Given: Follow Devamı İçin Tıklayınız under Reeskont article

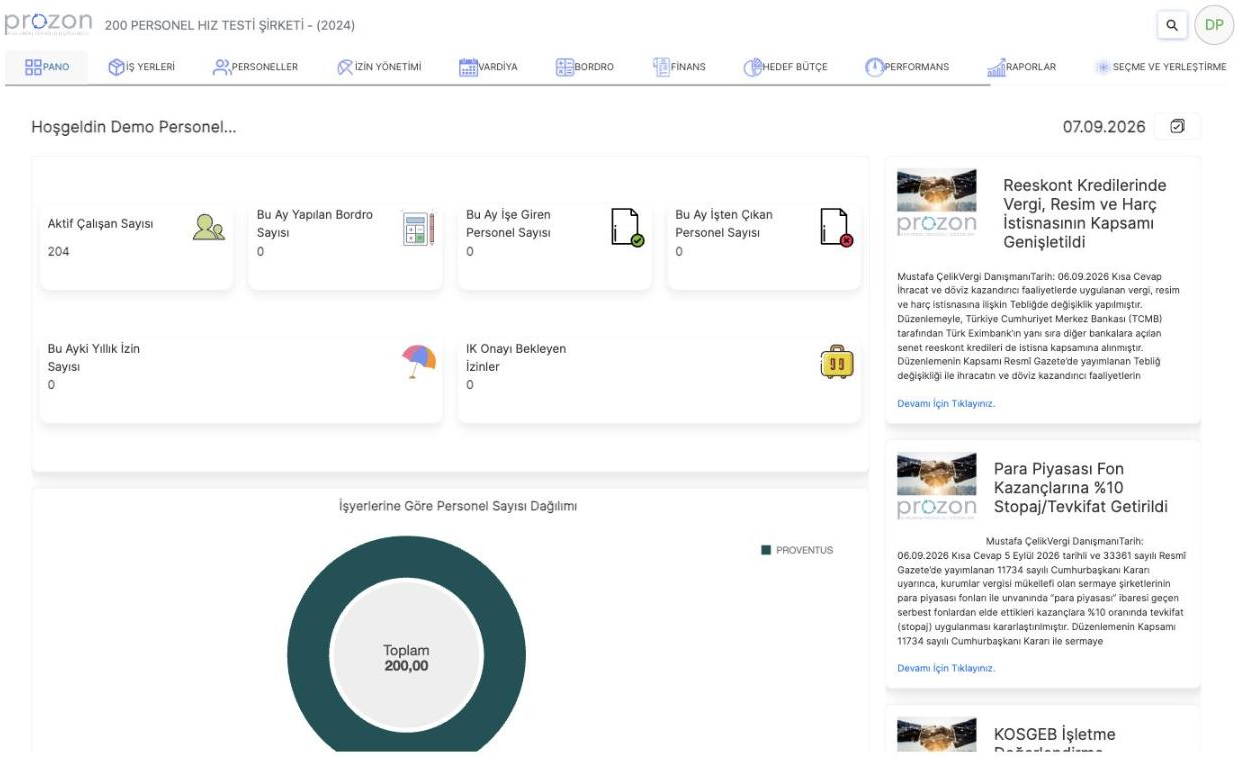Looking at the screenshot, I should click(946, 404).
